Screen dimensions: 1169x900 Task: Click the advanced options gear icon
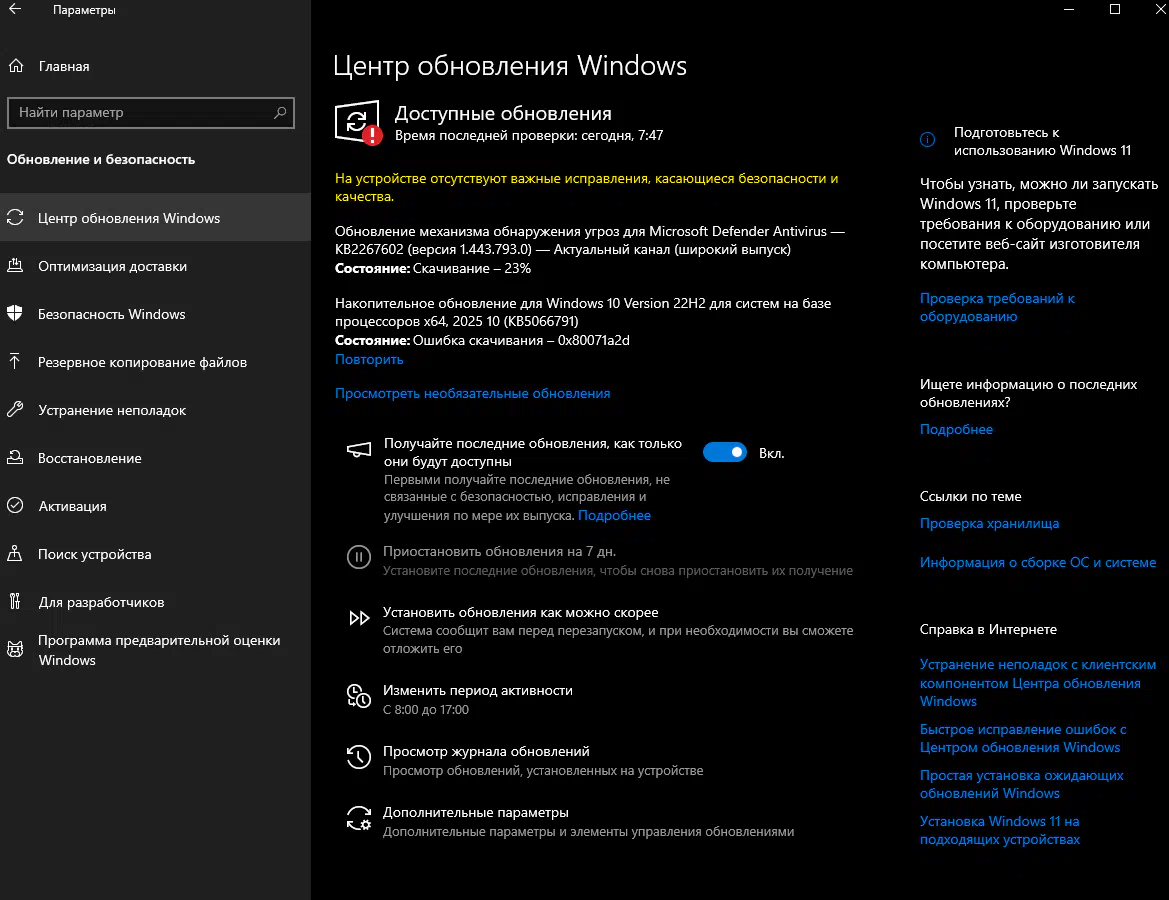click(358, 819)
